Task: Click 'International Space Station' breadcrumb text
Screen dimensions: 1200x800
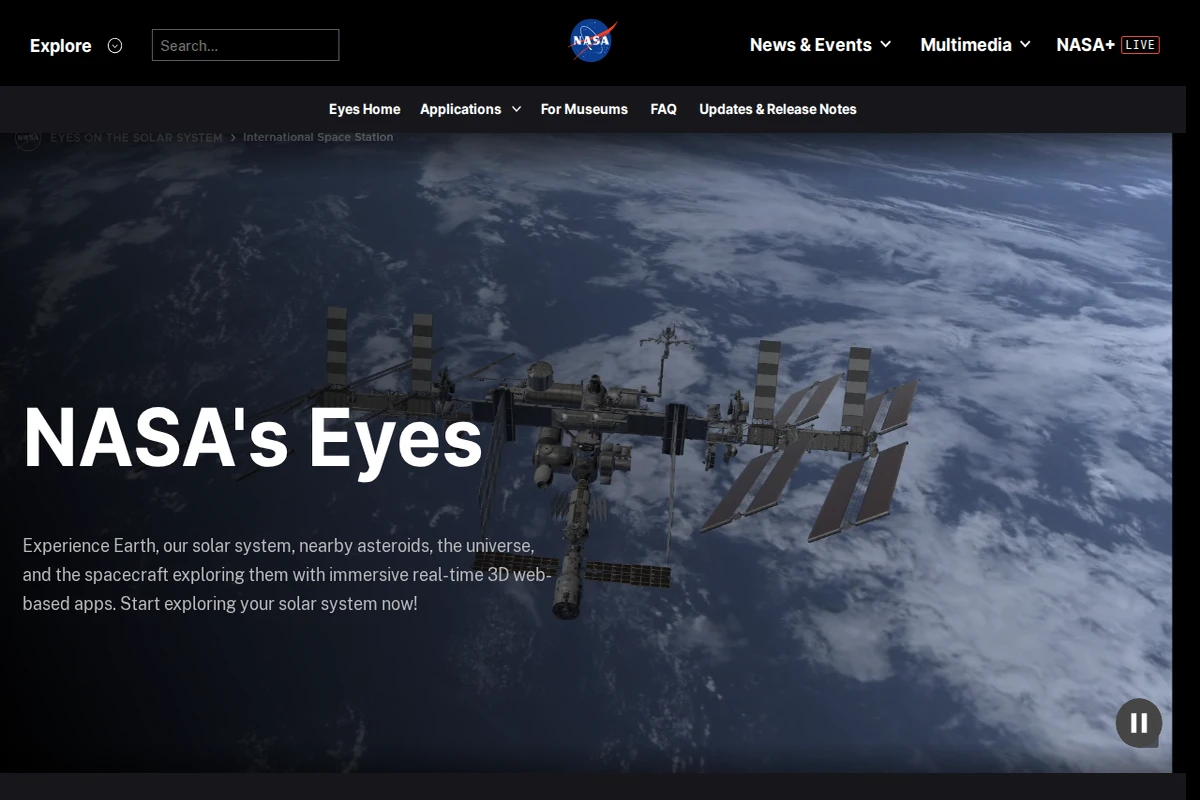Action: (318, 137)
